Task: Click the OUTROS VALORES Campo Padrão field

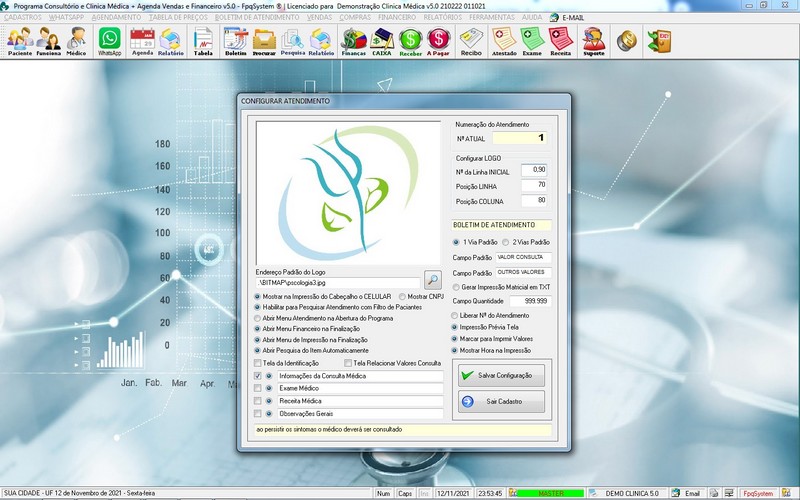Action: click(x=523, y=272)
